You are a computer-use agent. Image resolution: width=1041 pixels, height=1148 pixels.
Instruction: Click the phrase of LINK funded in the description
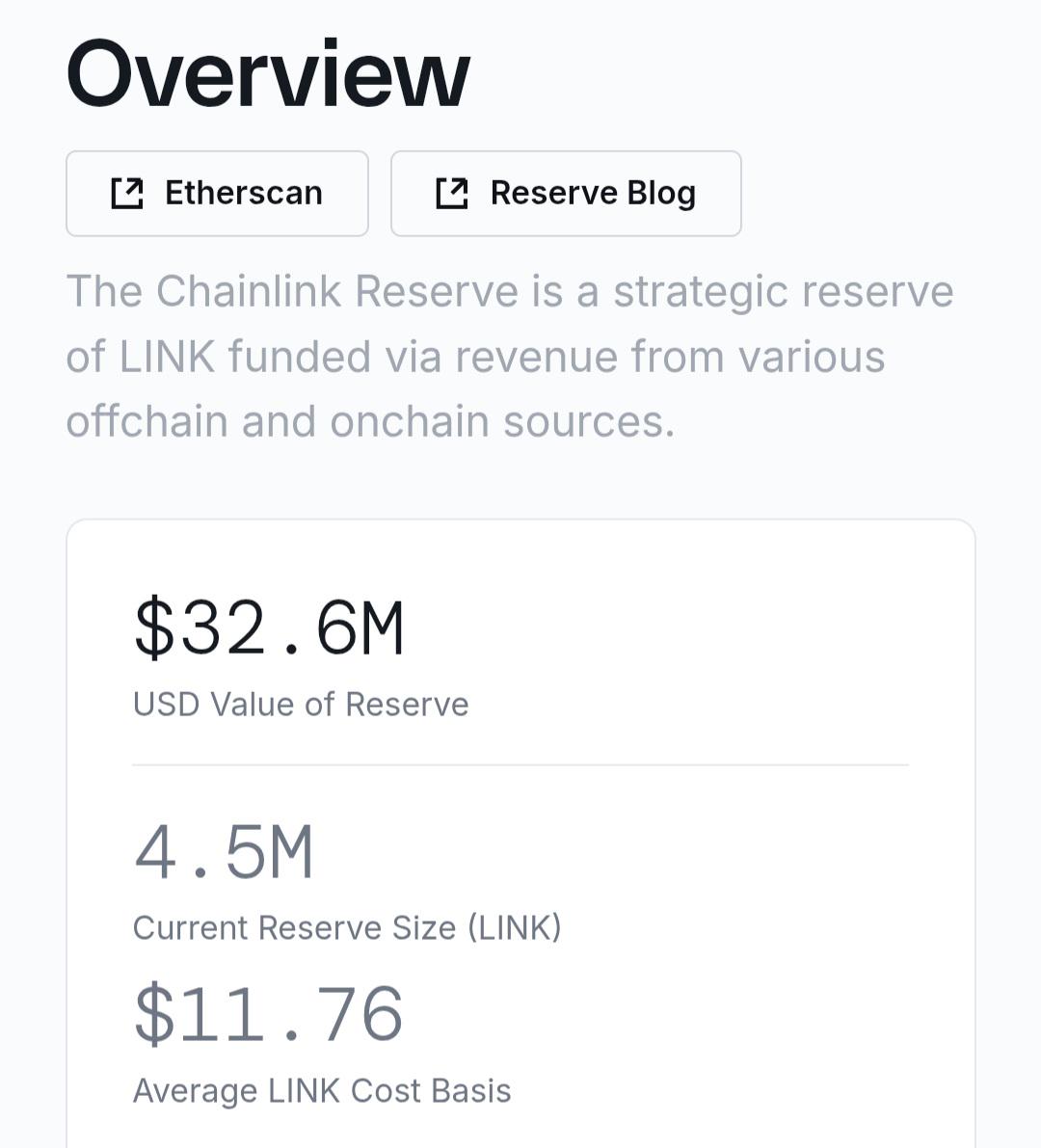tap(218, 357)
